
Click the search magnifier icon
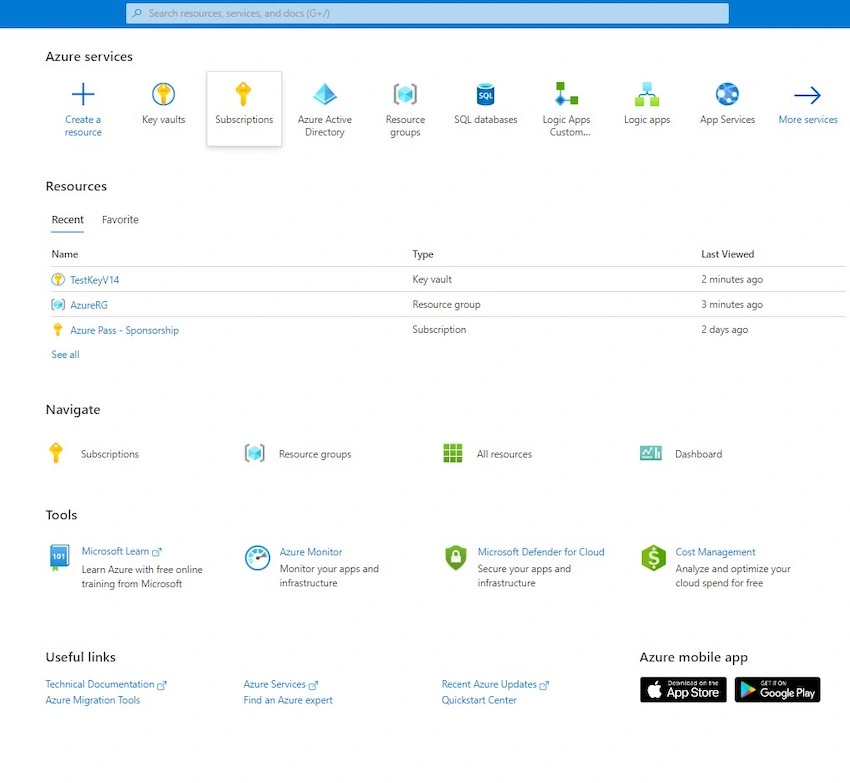[137, 13]
